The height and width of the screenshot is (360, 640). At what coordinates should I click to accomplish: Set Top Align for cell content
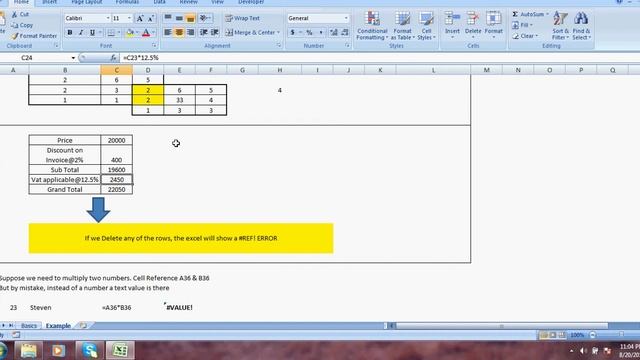pyautogui.click(x=168, y=18)
